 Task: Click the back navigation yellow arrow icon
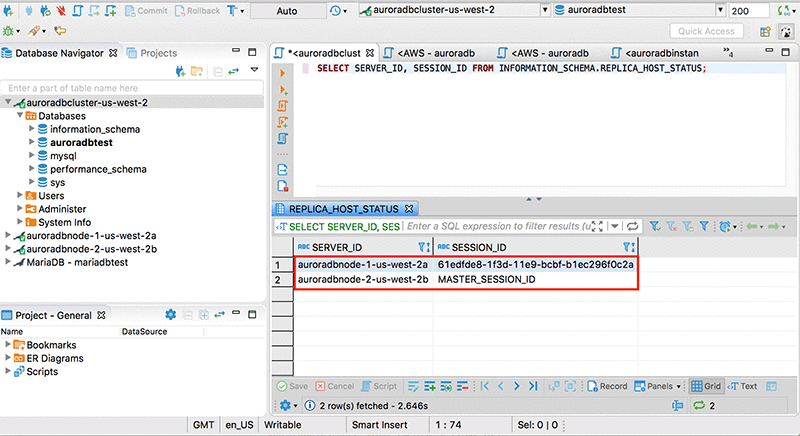tap(60, 31)
